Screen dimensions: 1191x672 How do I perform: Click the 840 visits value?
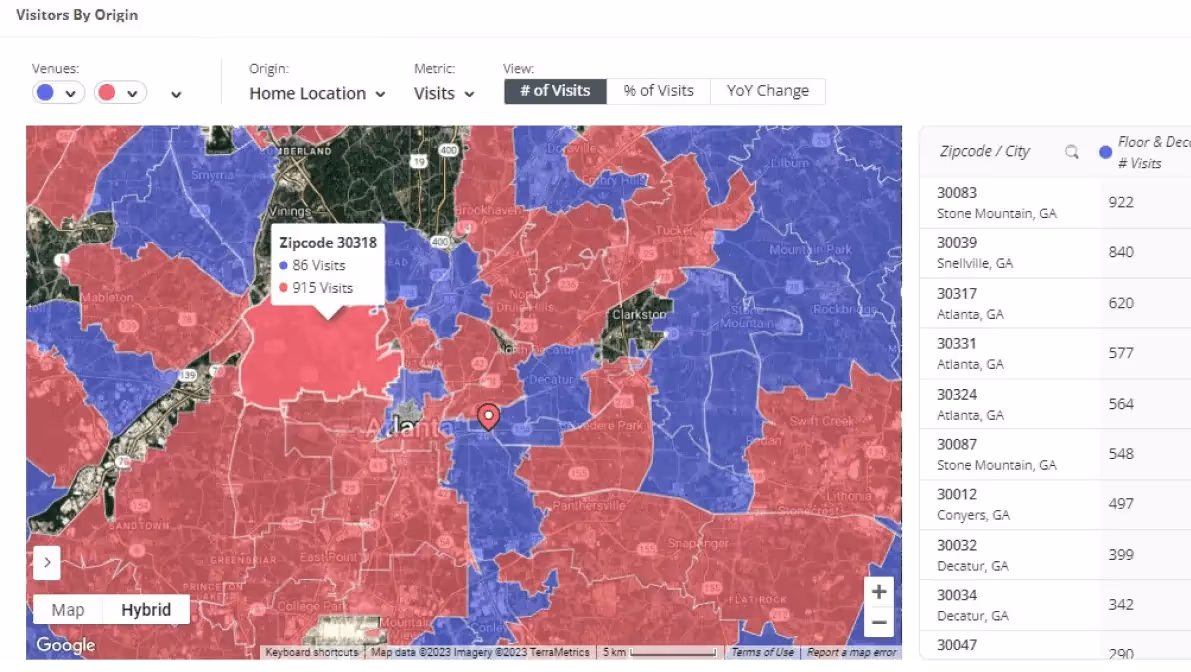coord(1121,253)
